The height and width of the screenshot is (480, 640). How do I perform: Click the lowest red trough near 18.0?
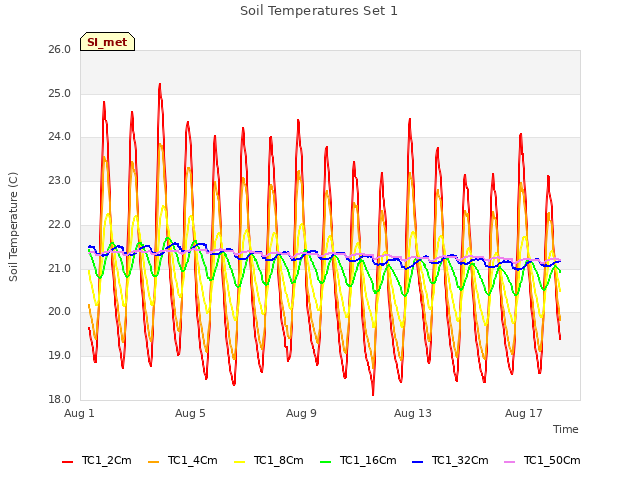pyautogui.click(x=373, y=394)
